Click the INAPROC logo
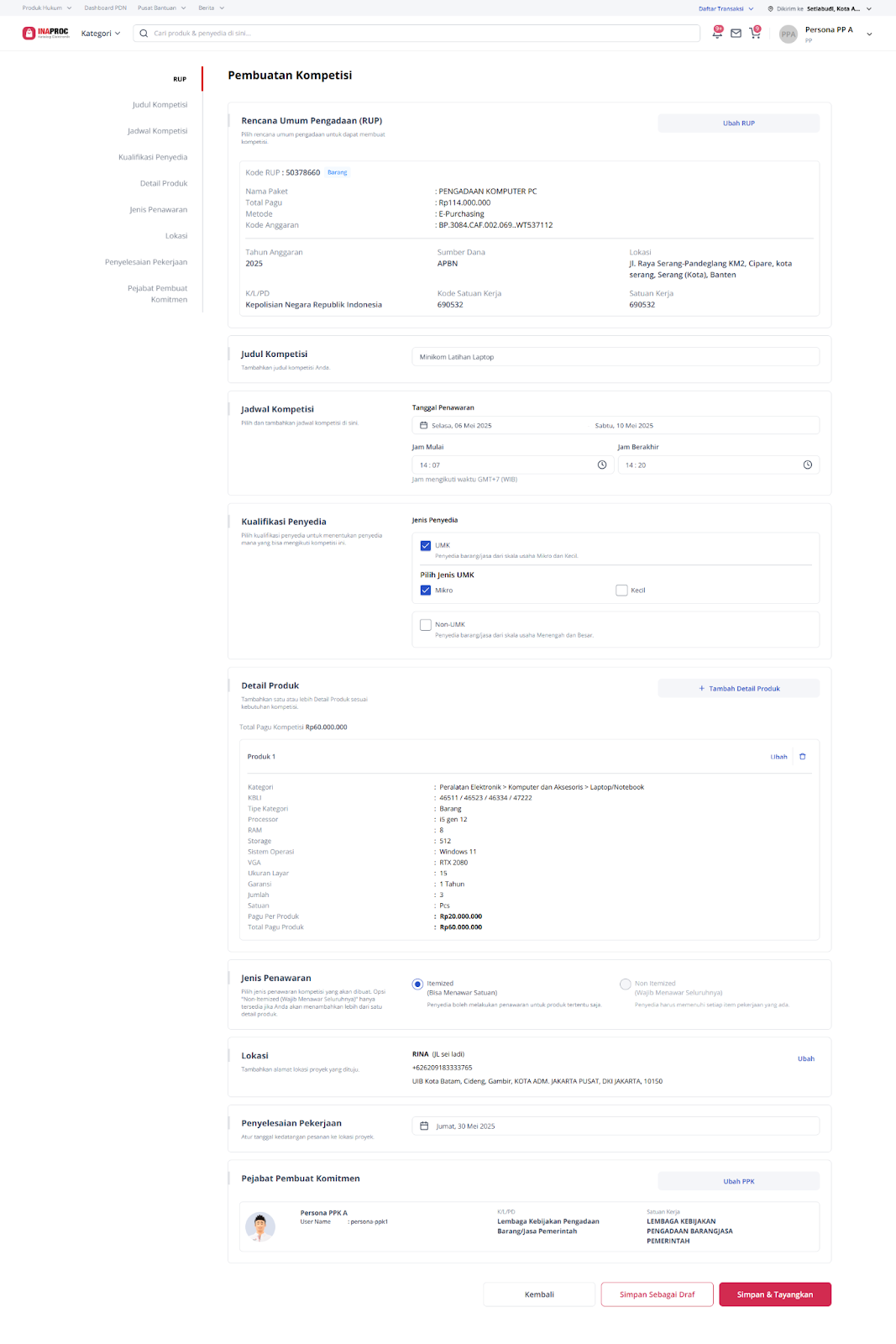This screenshot has height=1344, width=896. tap(46, 34)
